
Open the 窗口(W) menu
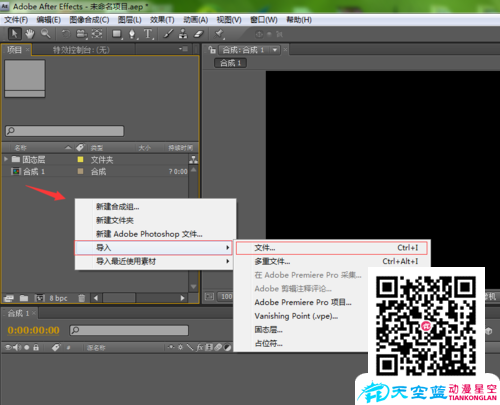coord(264,20)
